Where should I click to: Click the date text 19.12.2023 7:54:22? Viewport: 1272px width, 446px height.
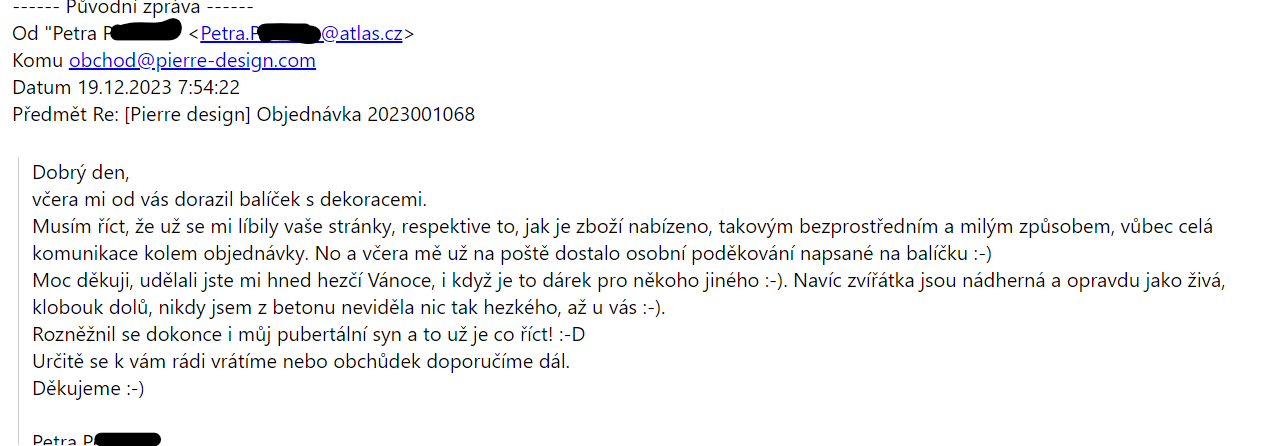[x=158, y=87]
